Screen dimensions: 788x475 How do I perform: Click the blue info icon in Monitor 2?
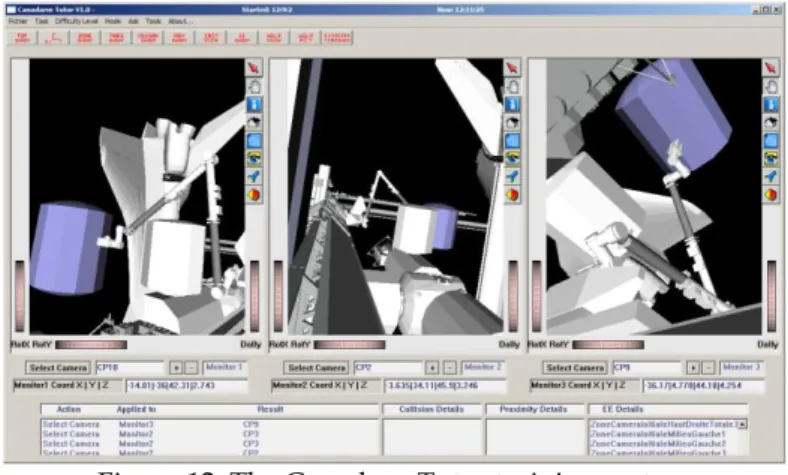(x=512, y=105)
